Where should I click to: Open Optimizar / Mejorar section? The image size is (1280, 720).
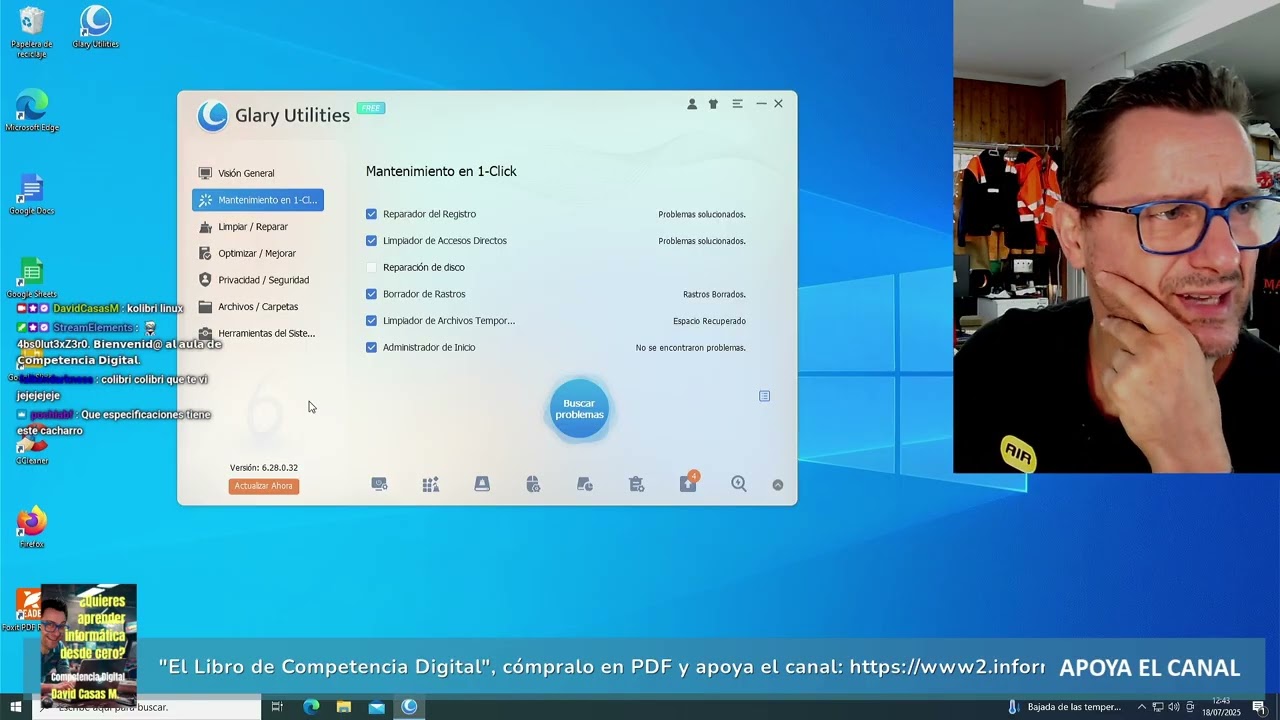(258, 253)
